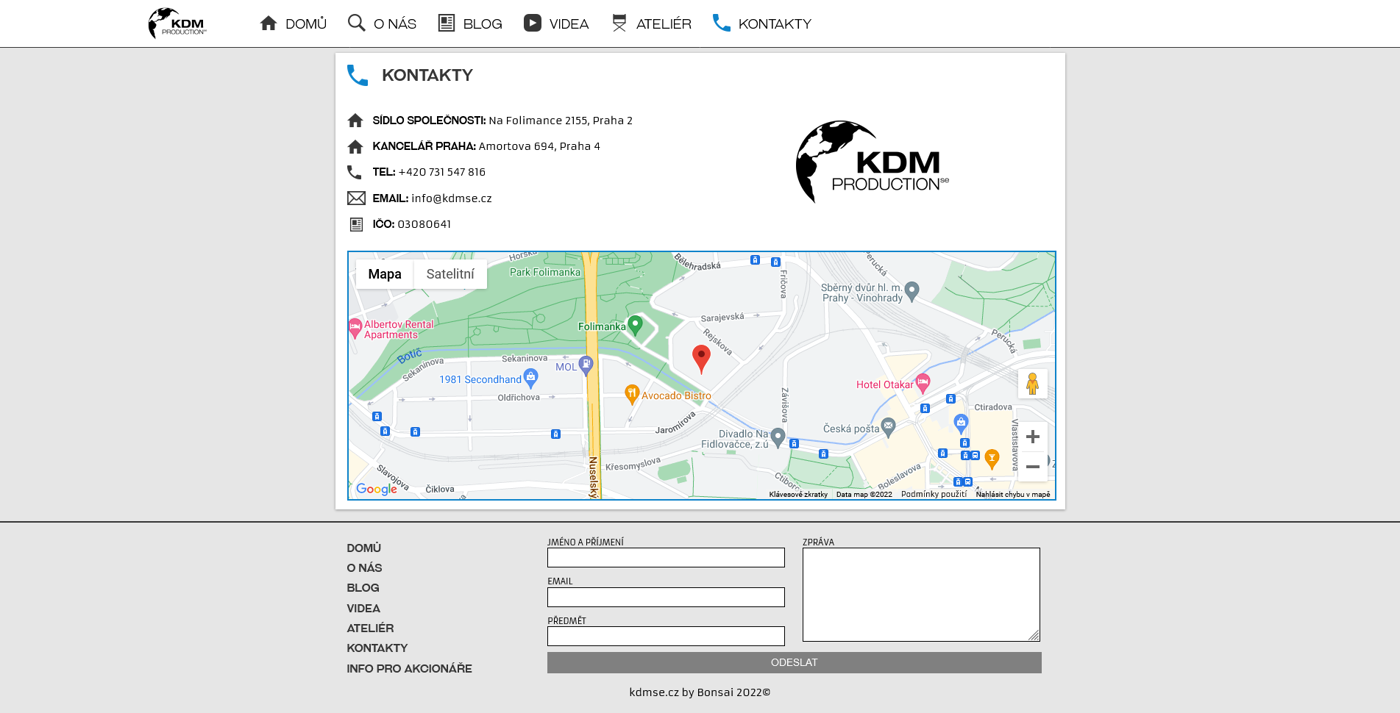Zoom out on the map
Screen dimensions: 1400x713
click(x=1032, y=467)
